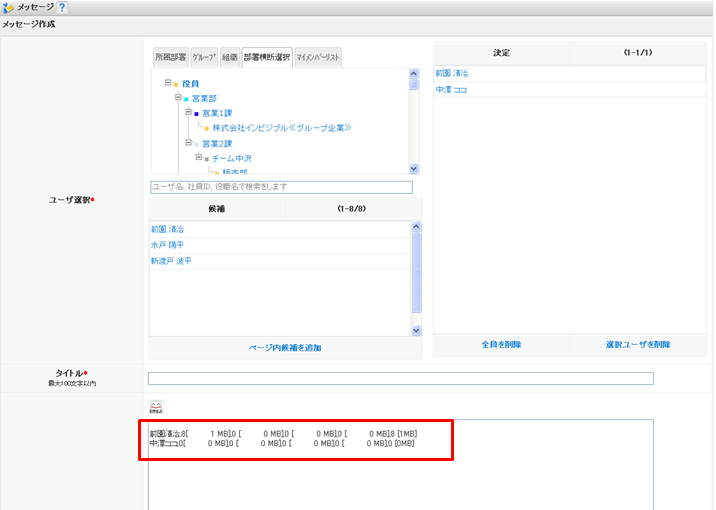Select candidate user 水戸 陽平
This screenshot has height=510, width=716.
tap(167, 245)
